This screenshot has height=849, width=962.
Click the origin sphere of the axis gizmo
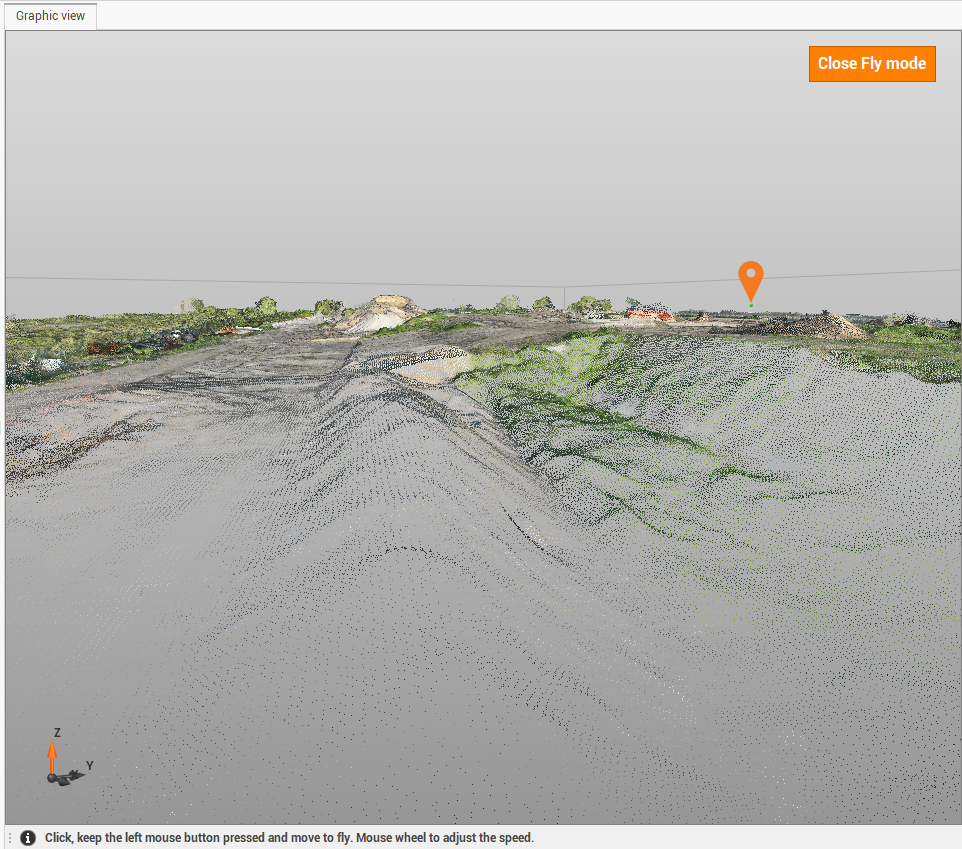pyautogui.click(x=51, y=777)
